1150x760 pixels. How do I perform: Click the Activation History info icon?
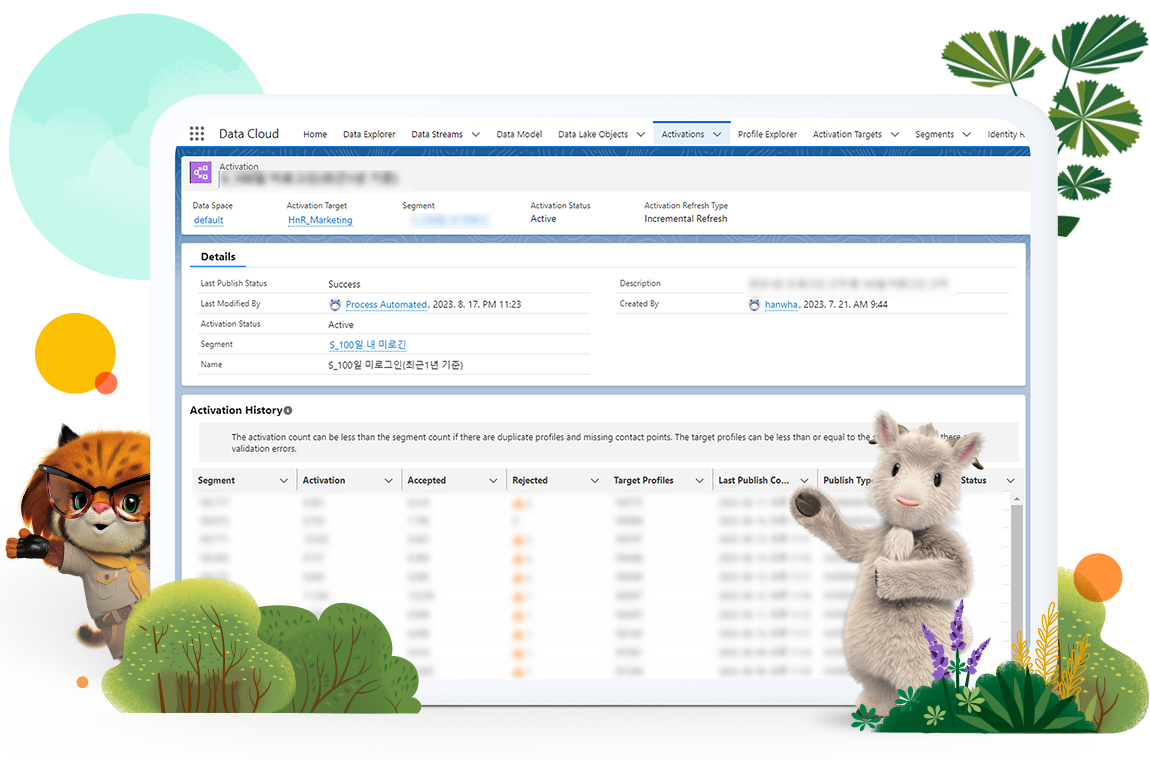pyautogui.click(x=288, y=411)
